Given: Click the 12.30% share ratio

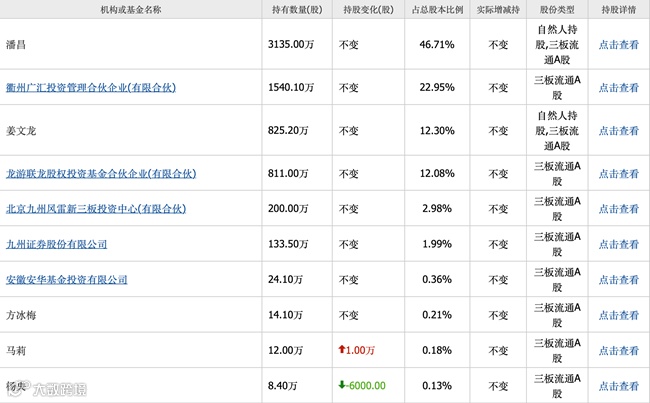Looking at the screenshot, I should [437, 130].
